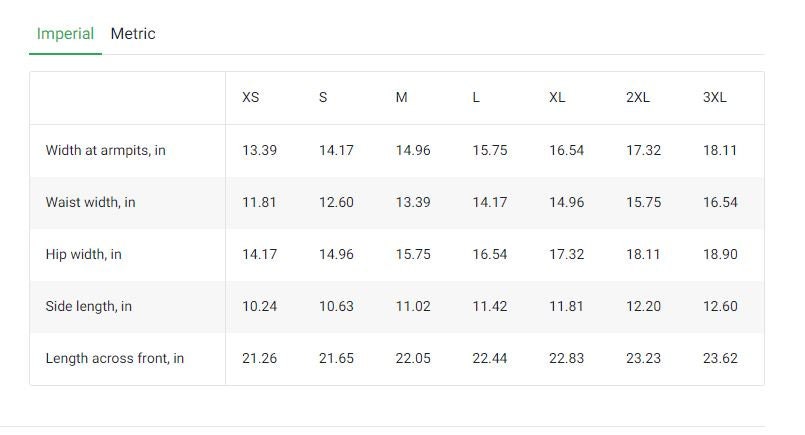Click the 11.42 side length cell
The height and width of the screenshot is (435, 805).
click(x=489, y=307)
